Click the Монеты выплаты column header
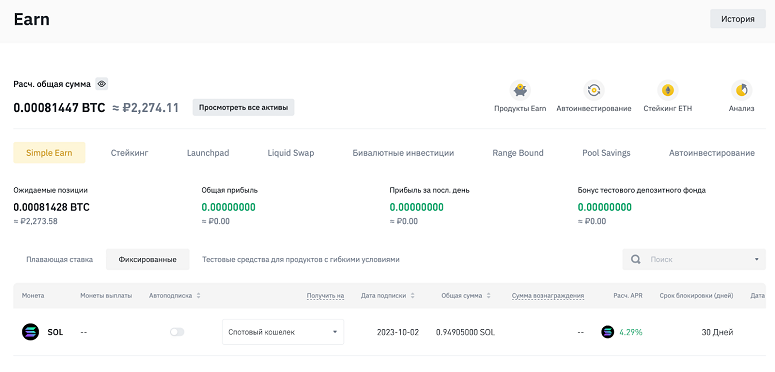Image resolution: width=775 pixels, height=372 pixels. (106, 295)
